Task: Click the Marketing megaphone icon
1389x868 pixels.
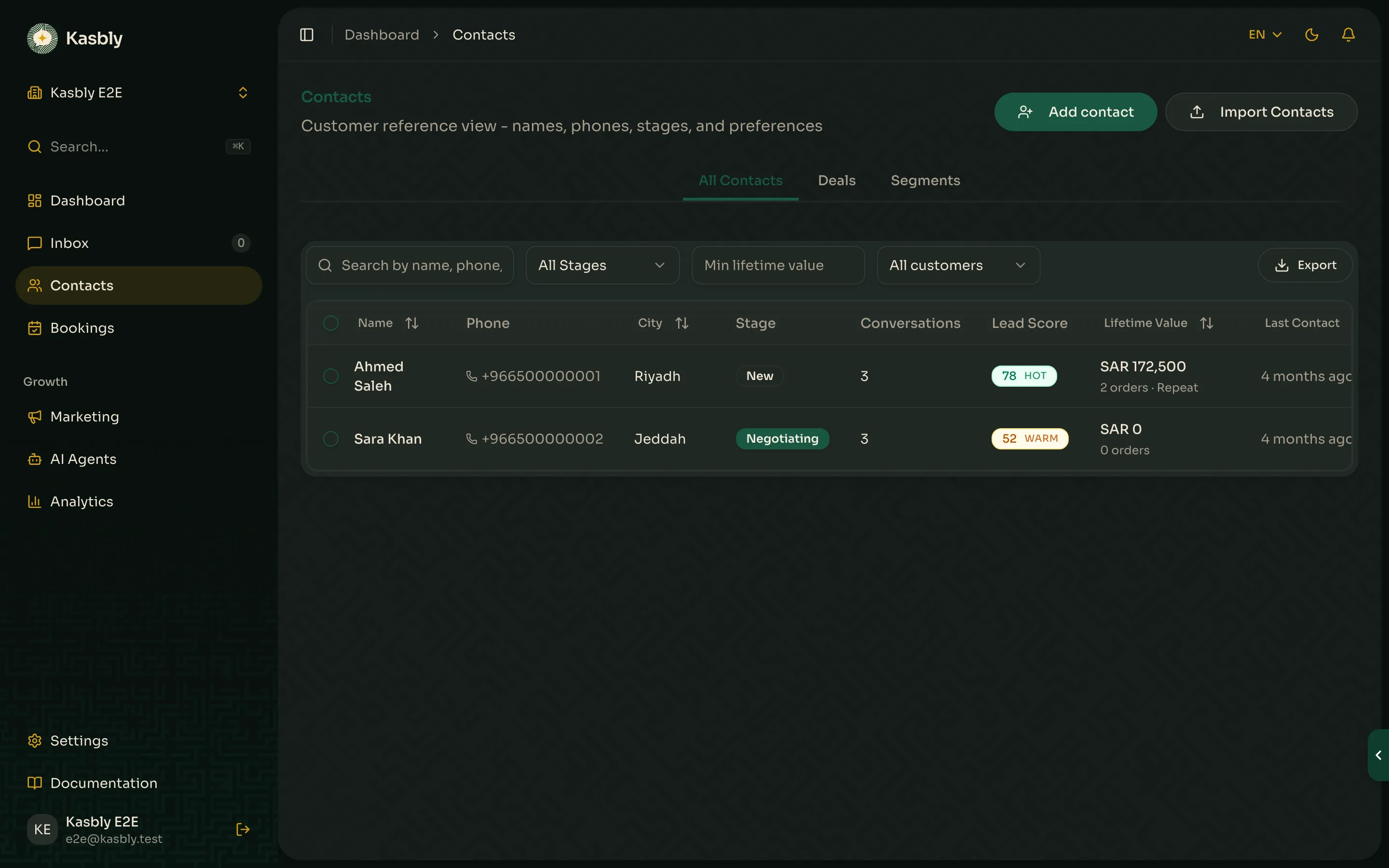Action: coord(34,417)
